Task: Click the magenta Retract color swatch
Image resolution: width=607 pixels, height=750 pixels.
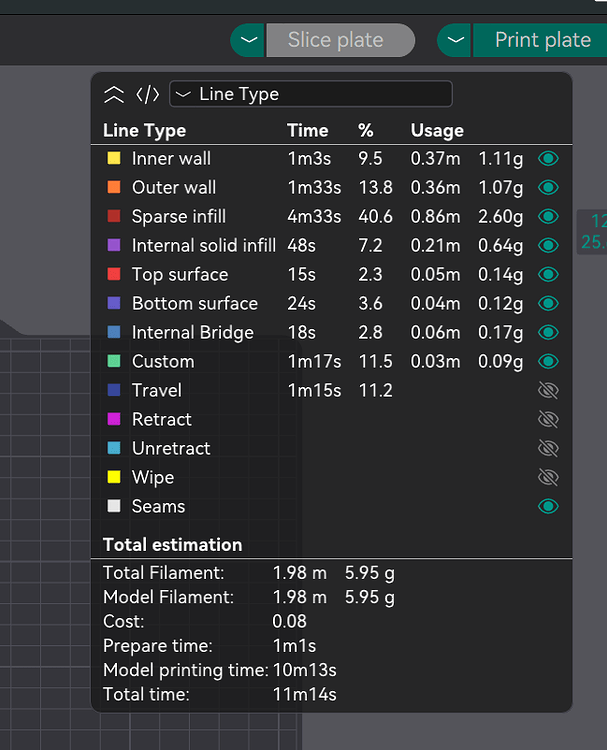Action: click(x=114, y=419)
